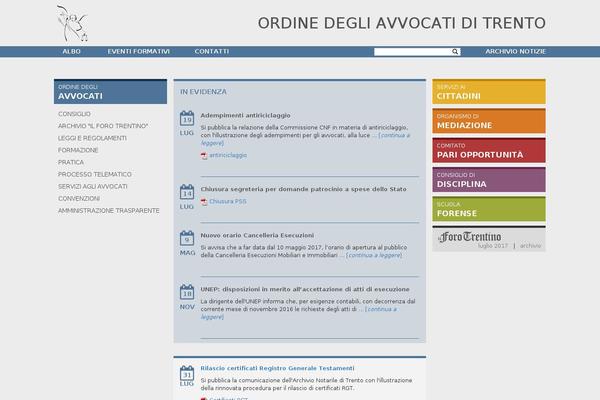Click the PDF icon beside Chiusura PSS
The width and height of the screenshot is (600, 400).
(x=204, y=202)
